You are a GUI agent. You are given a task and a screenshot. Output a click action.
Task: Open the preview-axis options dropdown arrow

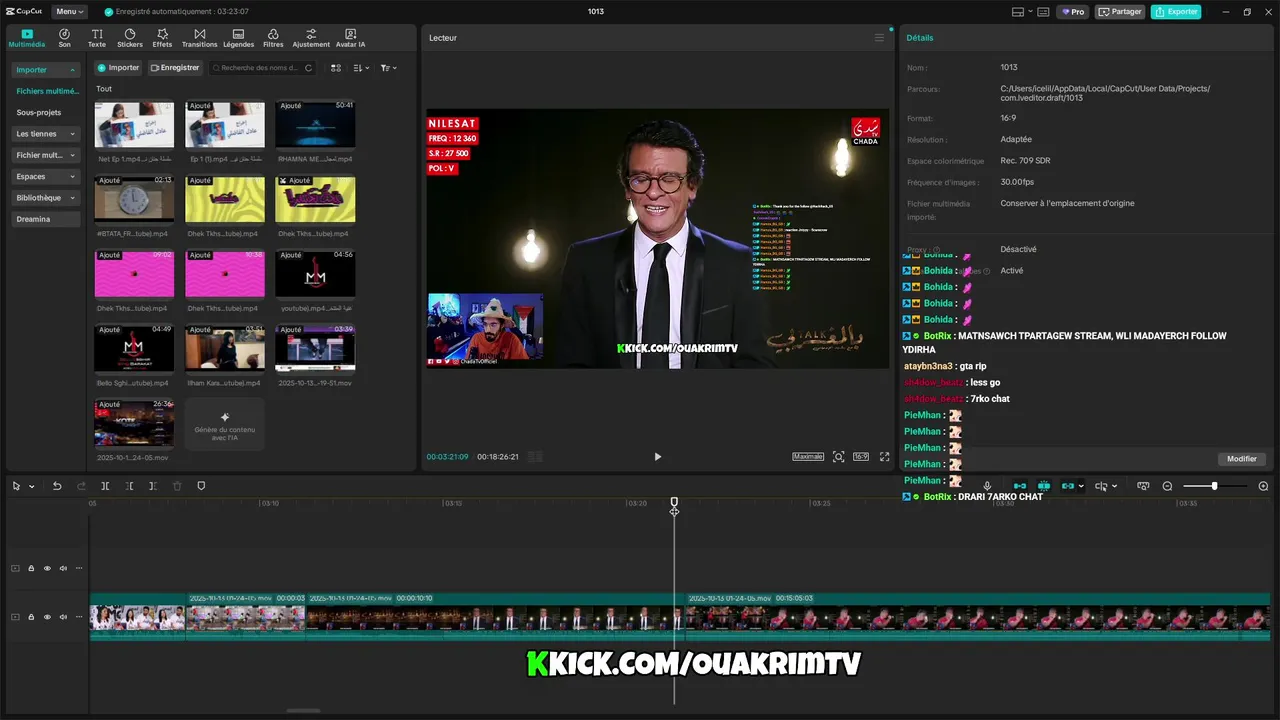click(x=1114, y=486)
